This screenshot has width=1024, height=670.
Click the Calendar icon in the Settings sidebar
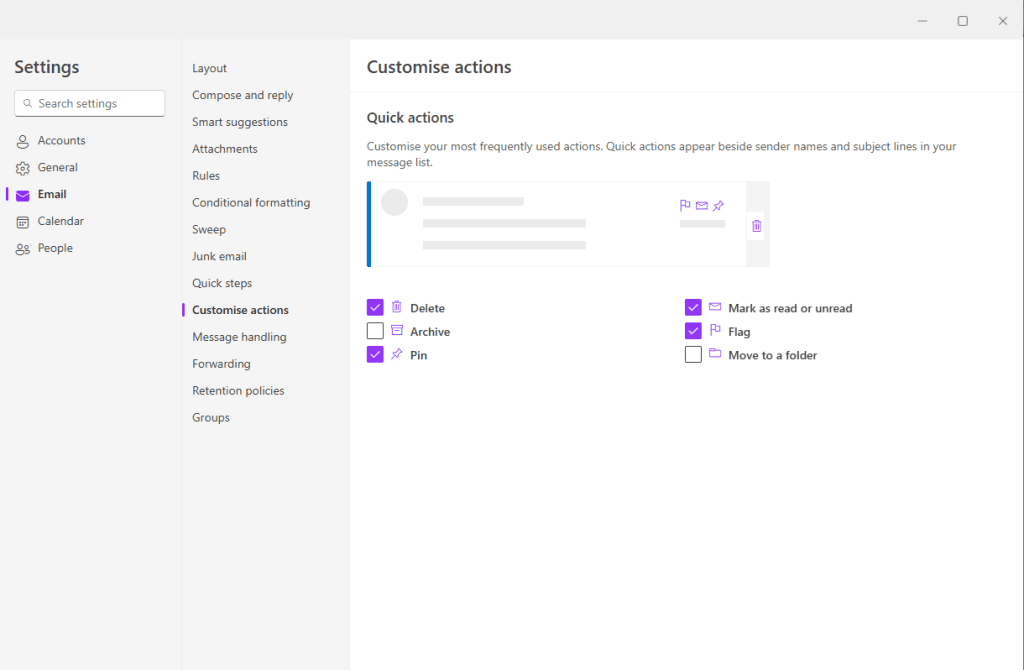coord(22,222)
